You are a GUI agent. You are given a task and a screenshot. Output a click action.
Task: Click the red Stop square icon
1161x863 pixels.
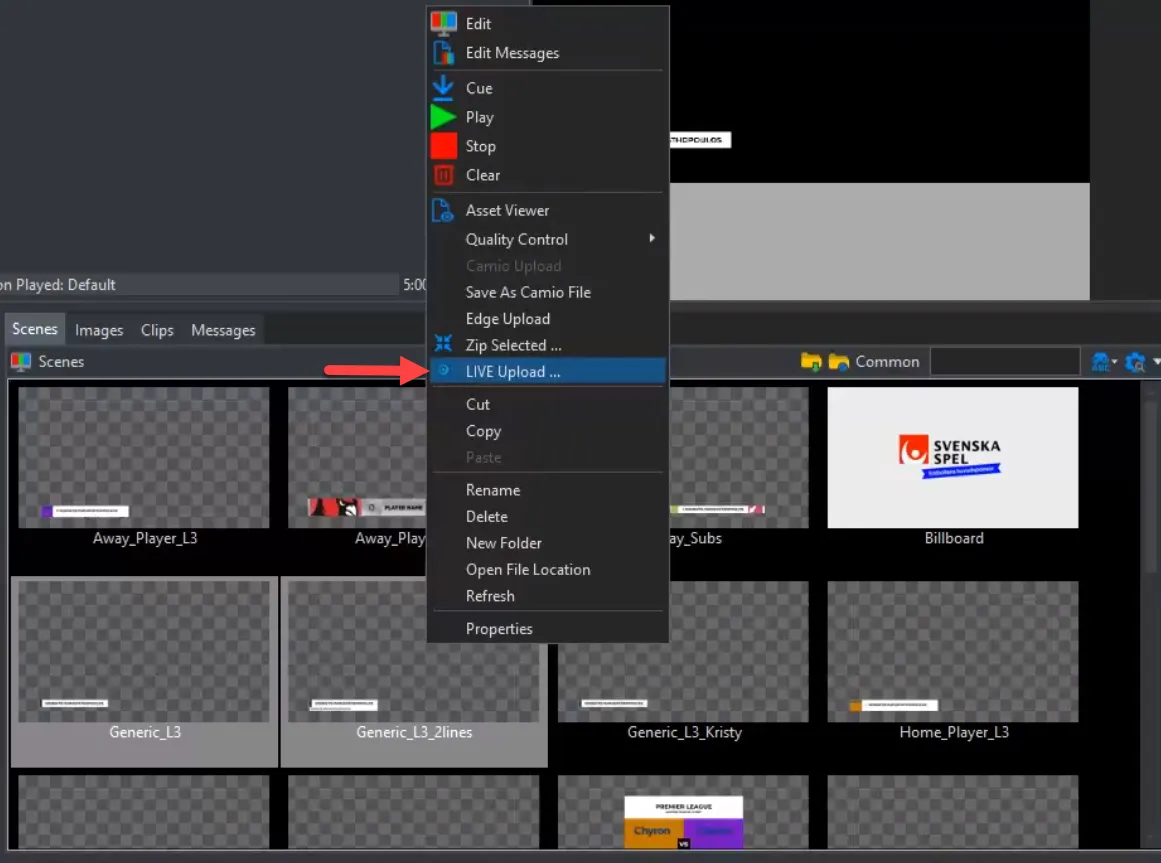pyautogui.click(x=444, y=146)
